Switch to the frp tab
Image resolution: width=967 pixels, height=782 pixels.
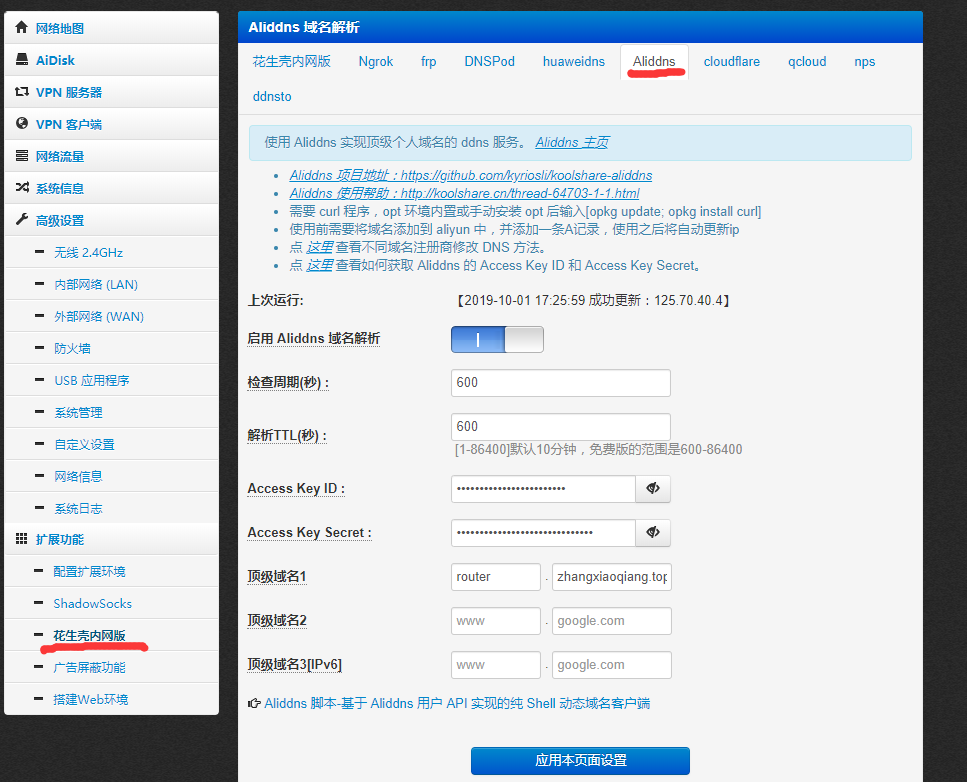coord(429,62)
